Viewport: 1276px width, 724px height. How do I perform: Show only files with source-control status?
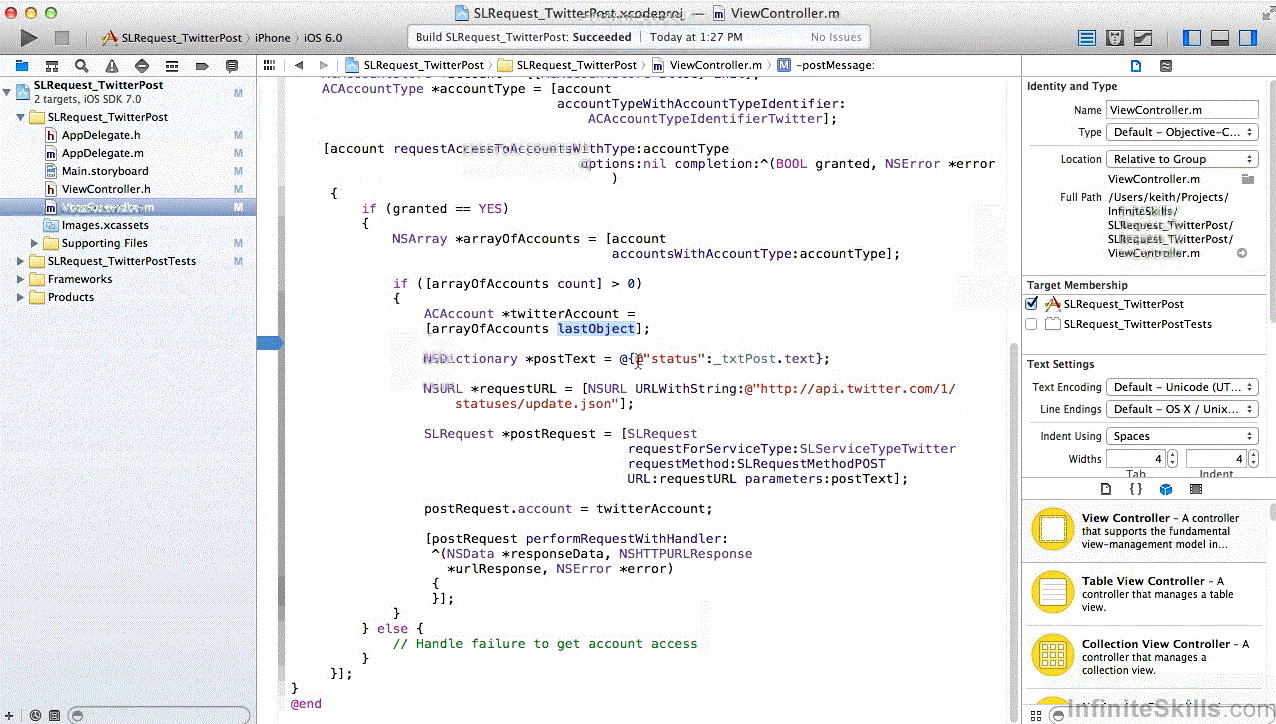pos(54,715)
